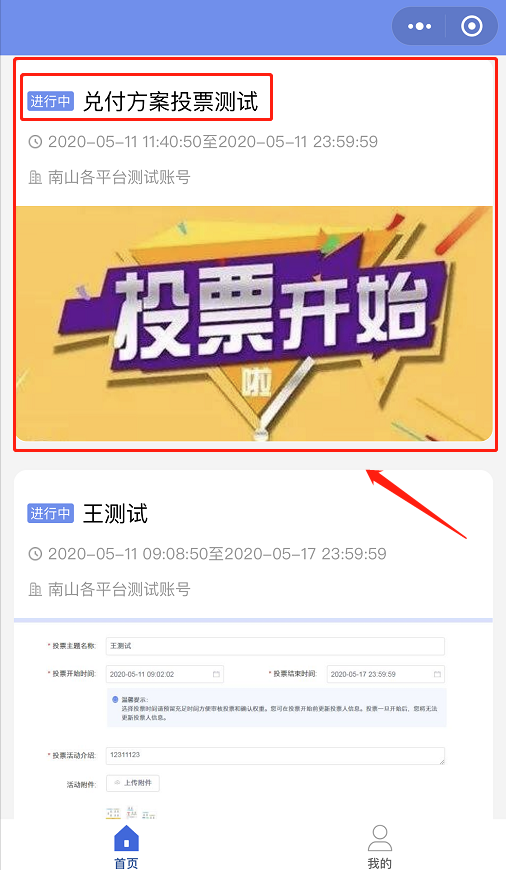Screen dimensions: 506x870
Task: Click the calendar icon in 投票结束时间 field
Action: pos(437,674)
